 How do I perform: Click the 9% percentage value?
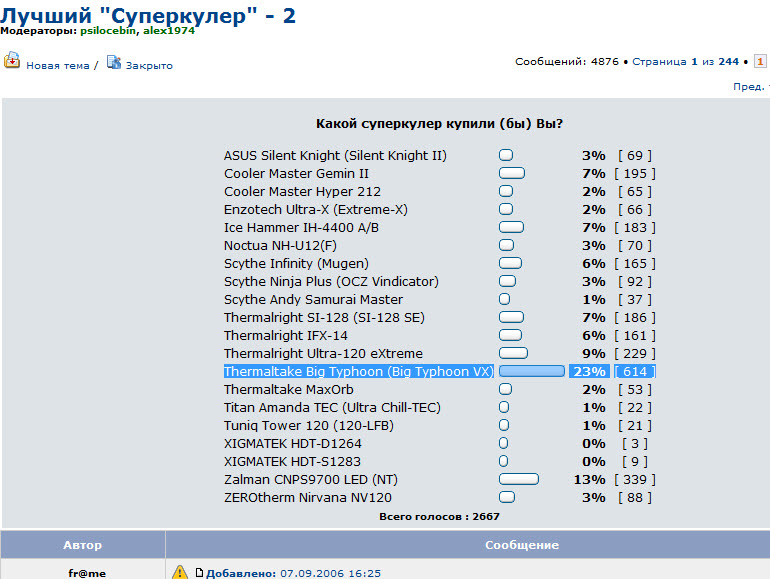pos(594,354)
